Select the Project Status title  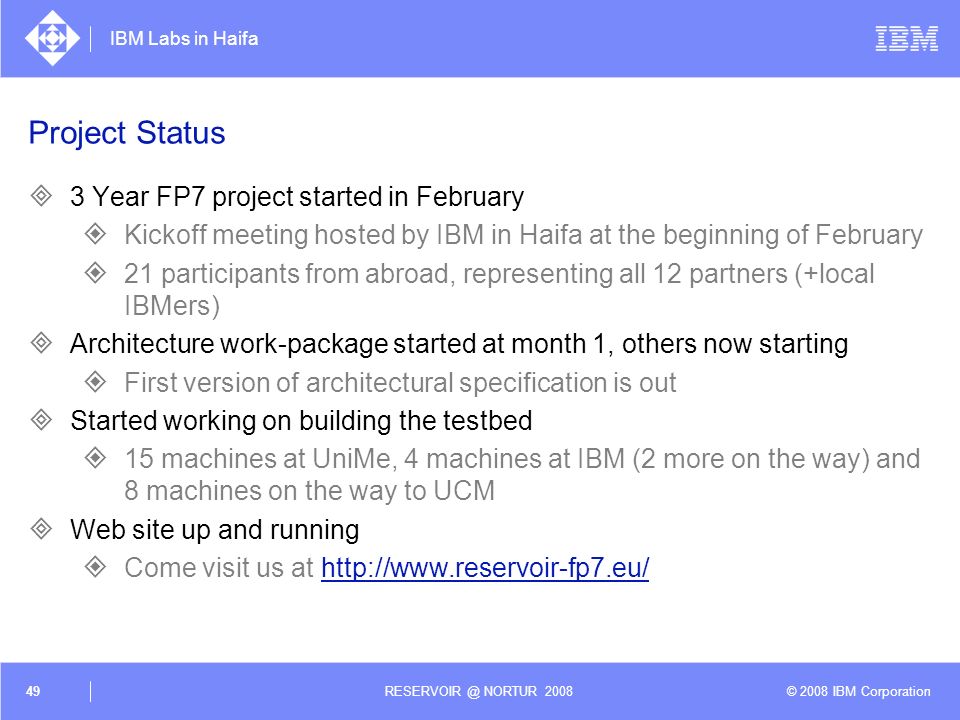tap(127, 133)
